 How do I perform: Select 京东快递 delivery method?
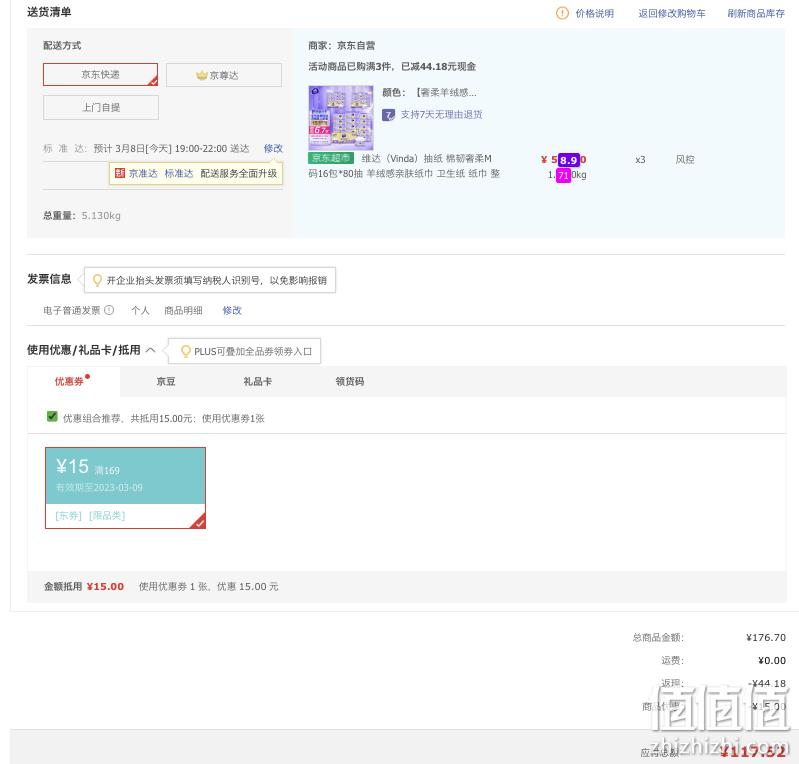[x=100, y=74]
